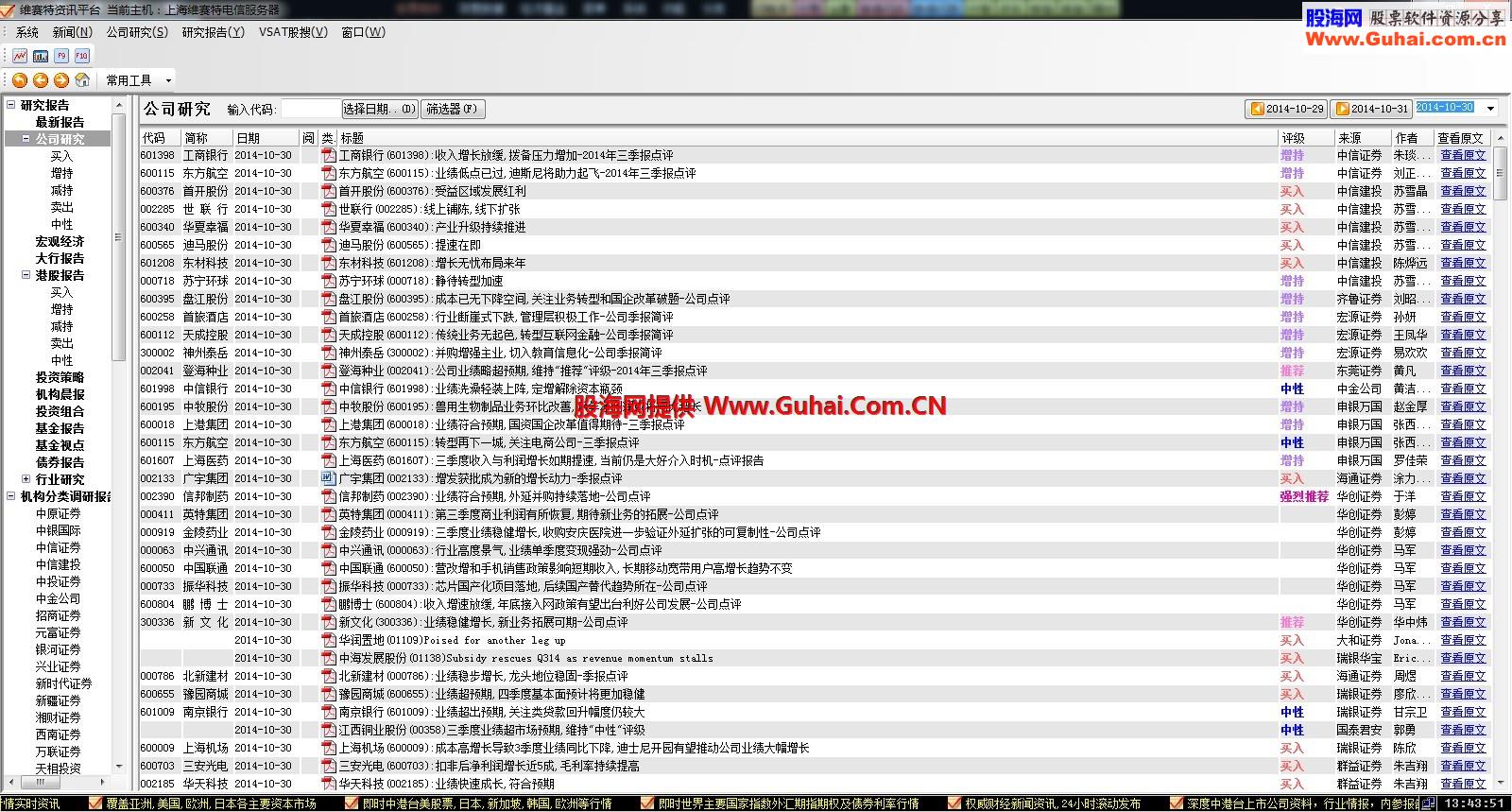Toggle ticker checkbox 深度中港台上市公司资料
Viewport: 1512px width, 812px height.
coord(1177,803)
